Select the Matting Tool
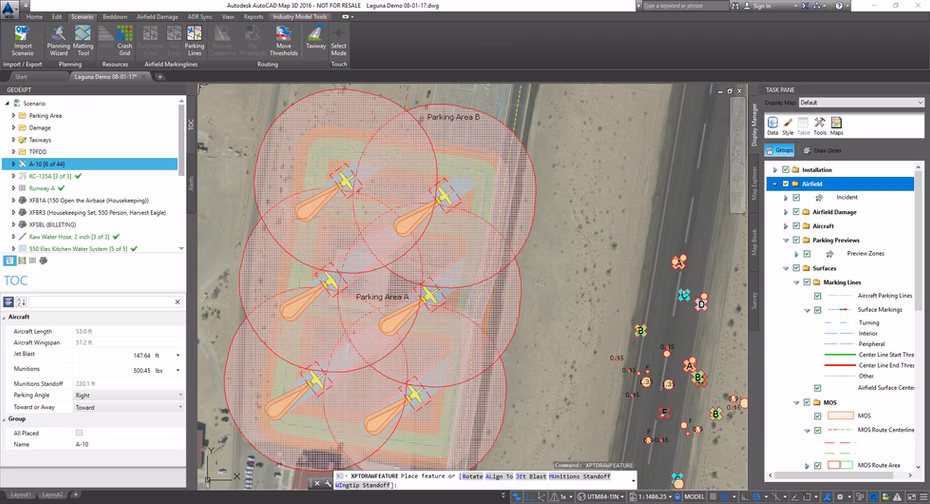 (x=83, y=41)
